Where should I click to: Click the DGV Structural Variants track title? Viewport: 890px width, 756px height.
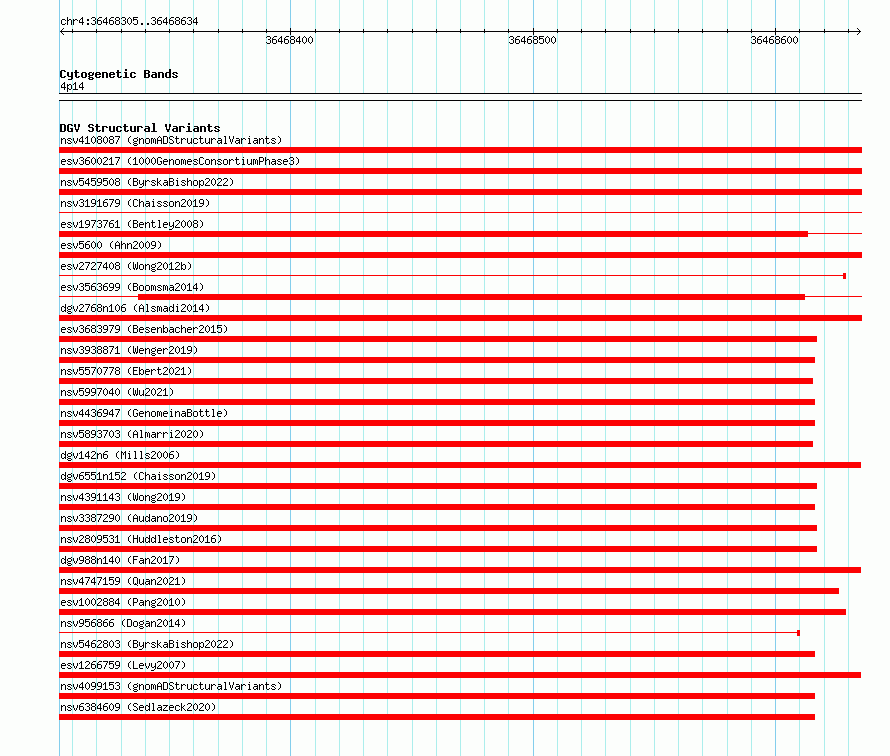140,128
